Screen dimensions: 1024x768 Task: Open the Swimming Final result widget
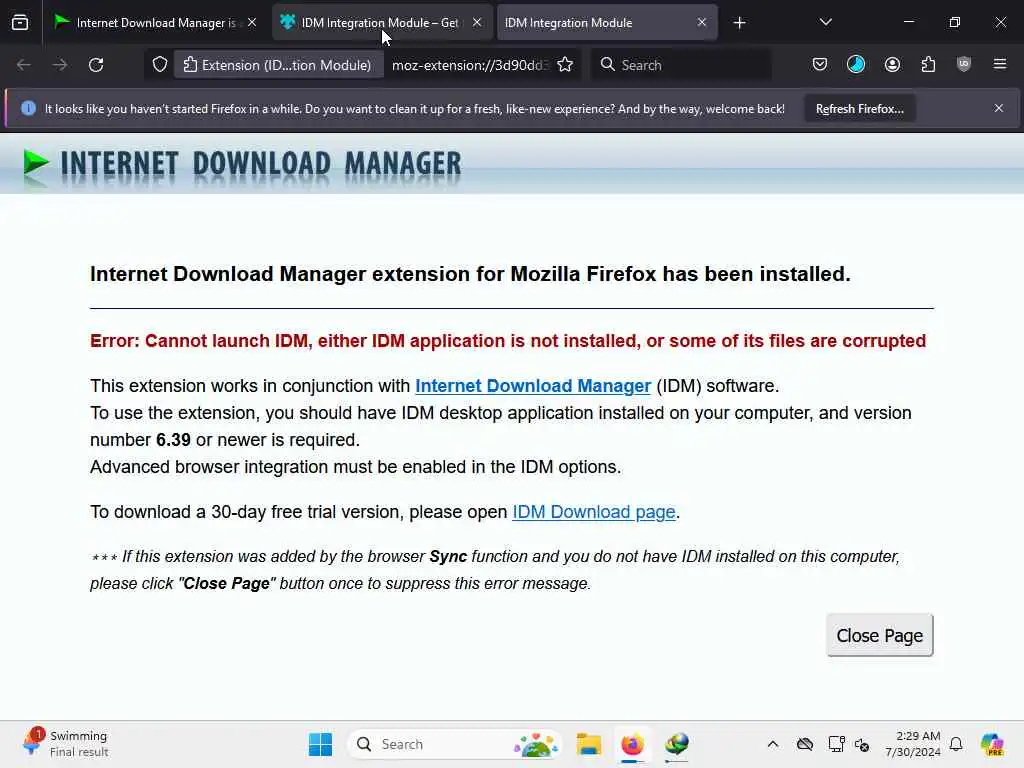tap(65, 744)
